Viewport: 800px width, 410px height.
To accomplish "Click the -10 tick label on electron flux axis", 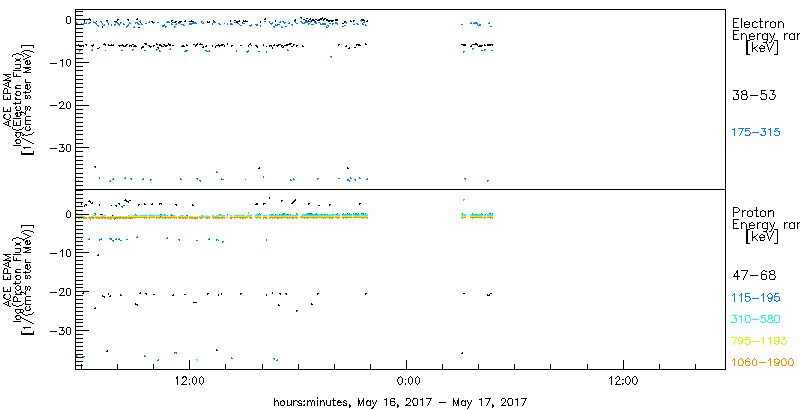I will [x=63, y=62].
